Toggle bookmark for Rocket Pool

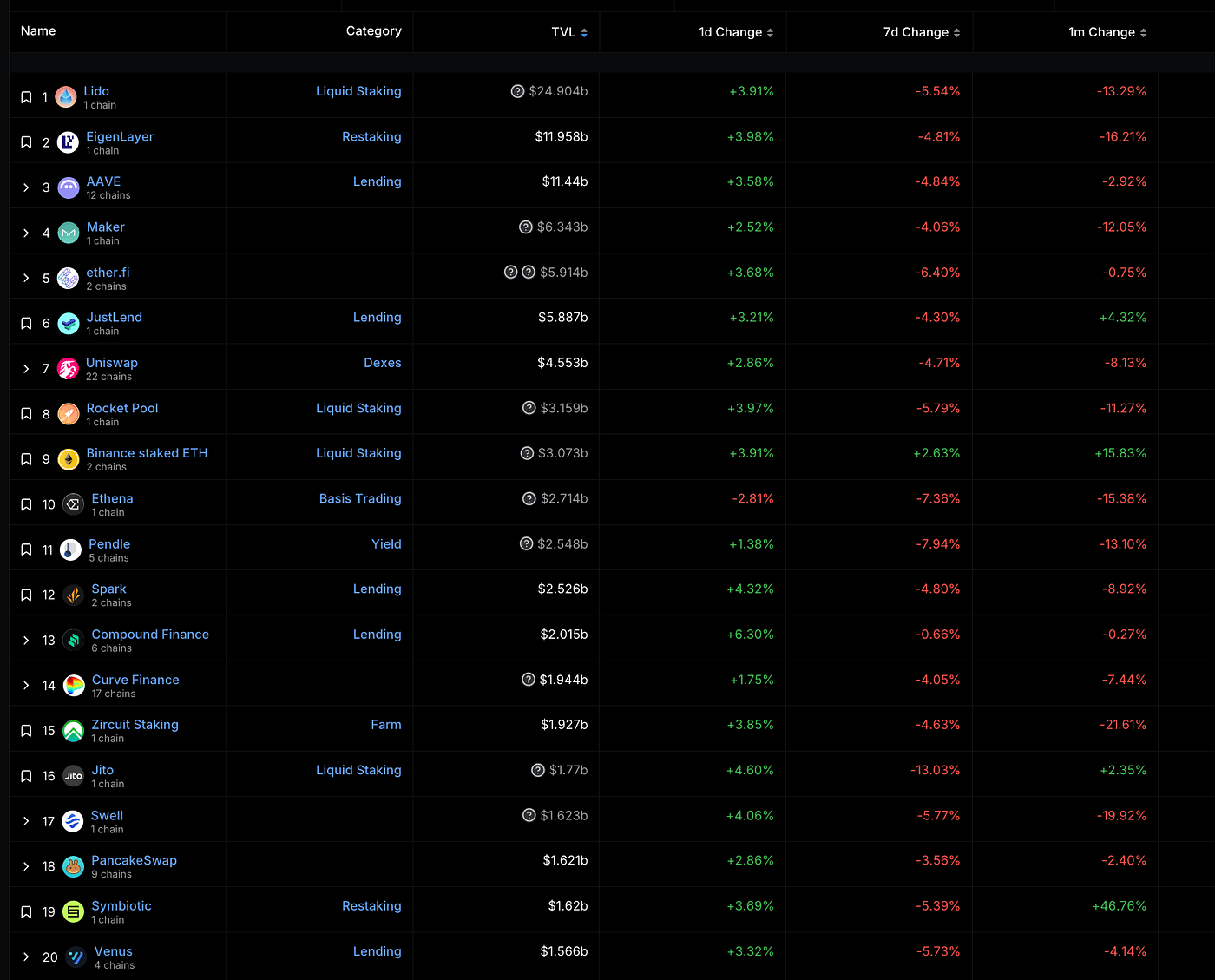26,414
